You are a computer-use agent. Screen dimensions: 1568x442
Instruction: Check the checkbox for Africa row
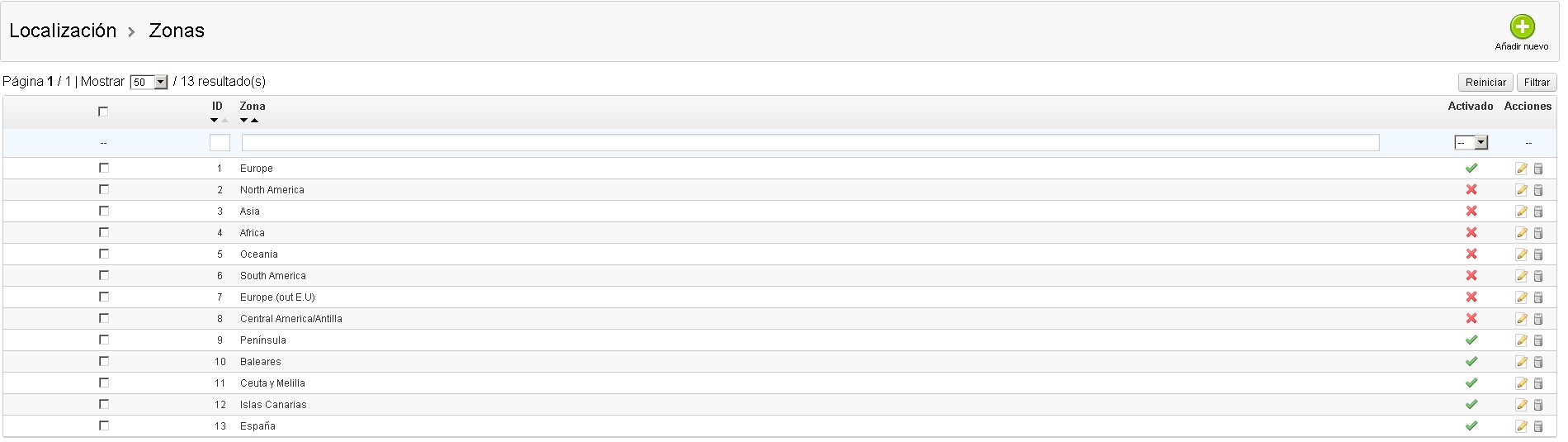(x=103, y=233)
